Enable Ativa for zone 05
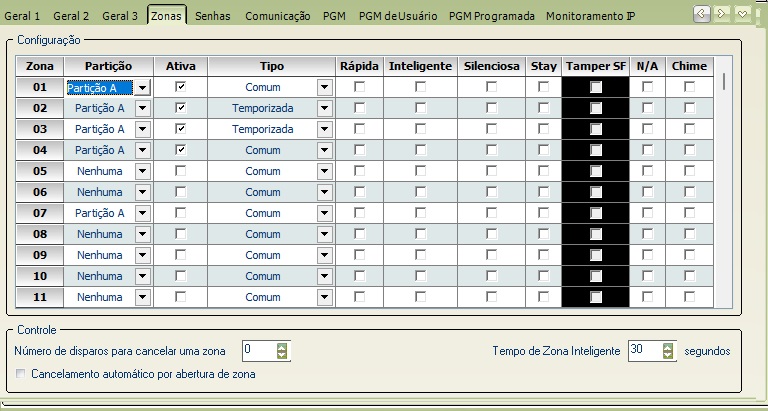The image size is (768, 411). 181,171
